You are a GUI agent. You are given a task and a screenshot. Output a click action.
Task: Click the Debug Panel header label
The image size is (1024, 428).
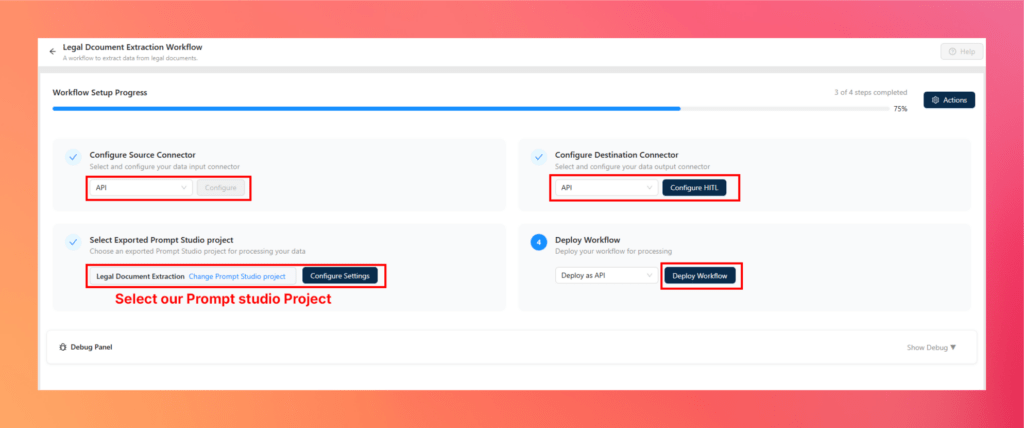coord(91,347)
